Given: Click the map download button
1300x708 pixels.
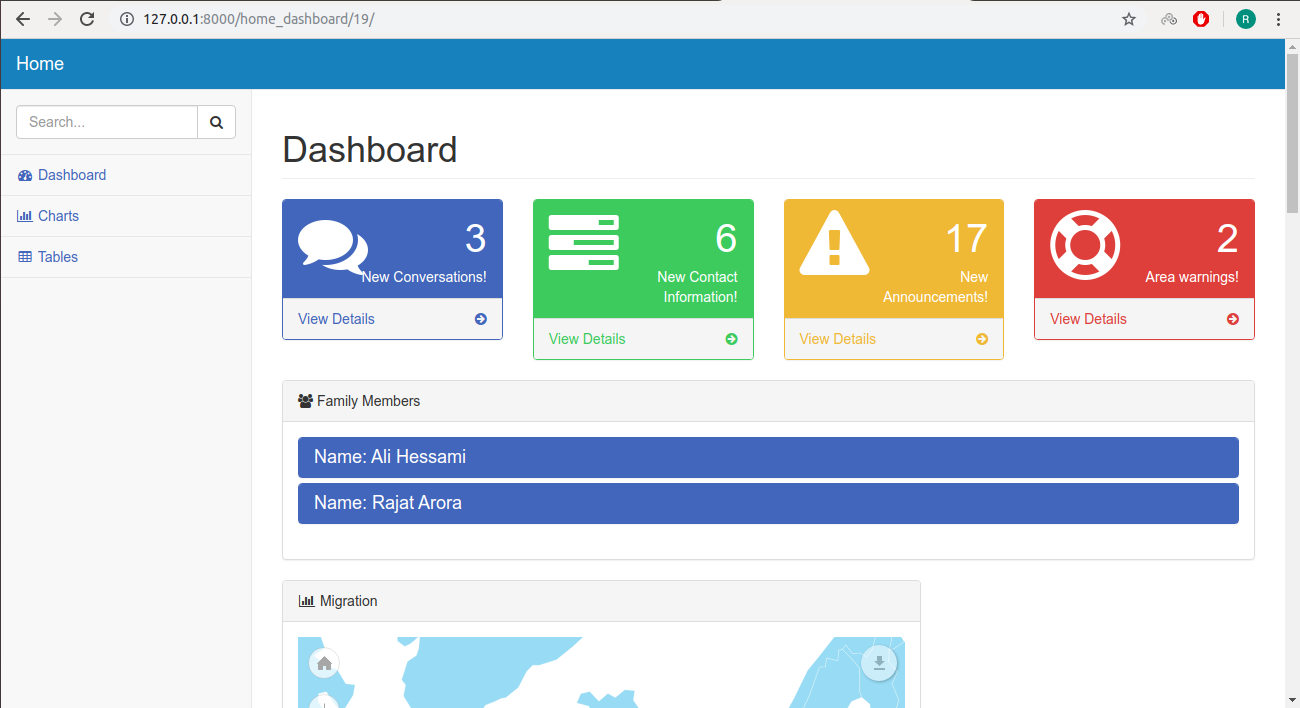Looking at the screenshot, I should [x=880, y=663].
